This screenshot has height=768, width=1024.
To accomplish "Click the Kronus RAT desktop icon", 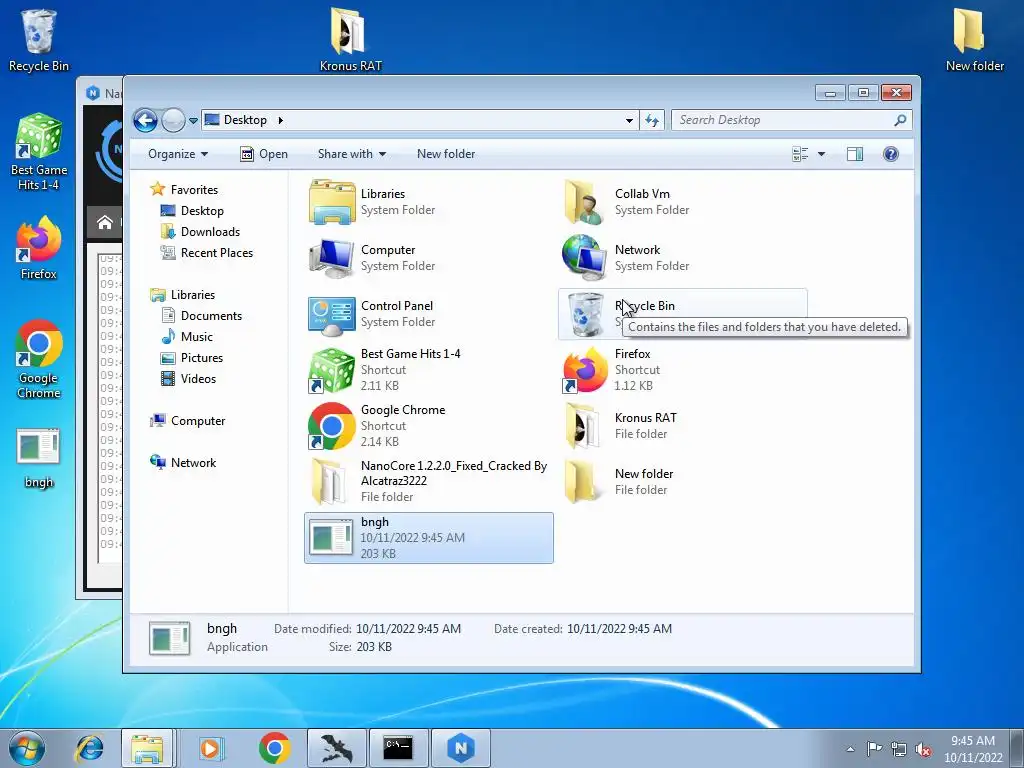I will coord(351,39).
